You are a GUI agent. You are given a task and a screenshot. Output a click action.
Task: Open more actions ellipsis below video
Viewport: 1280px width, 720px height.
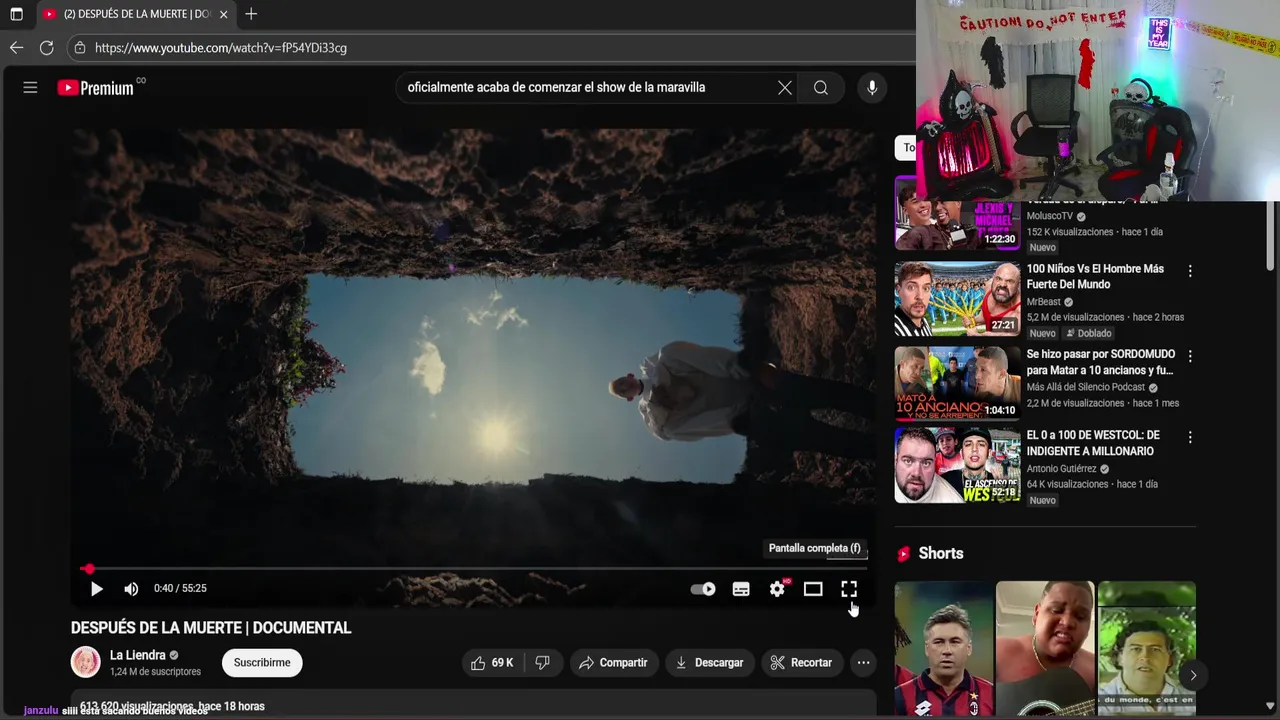863,663
